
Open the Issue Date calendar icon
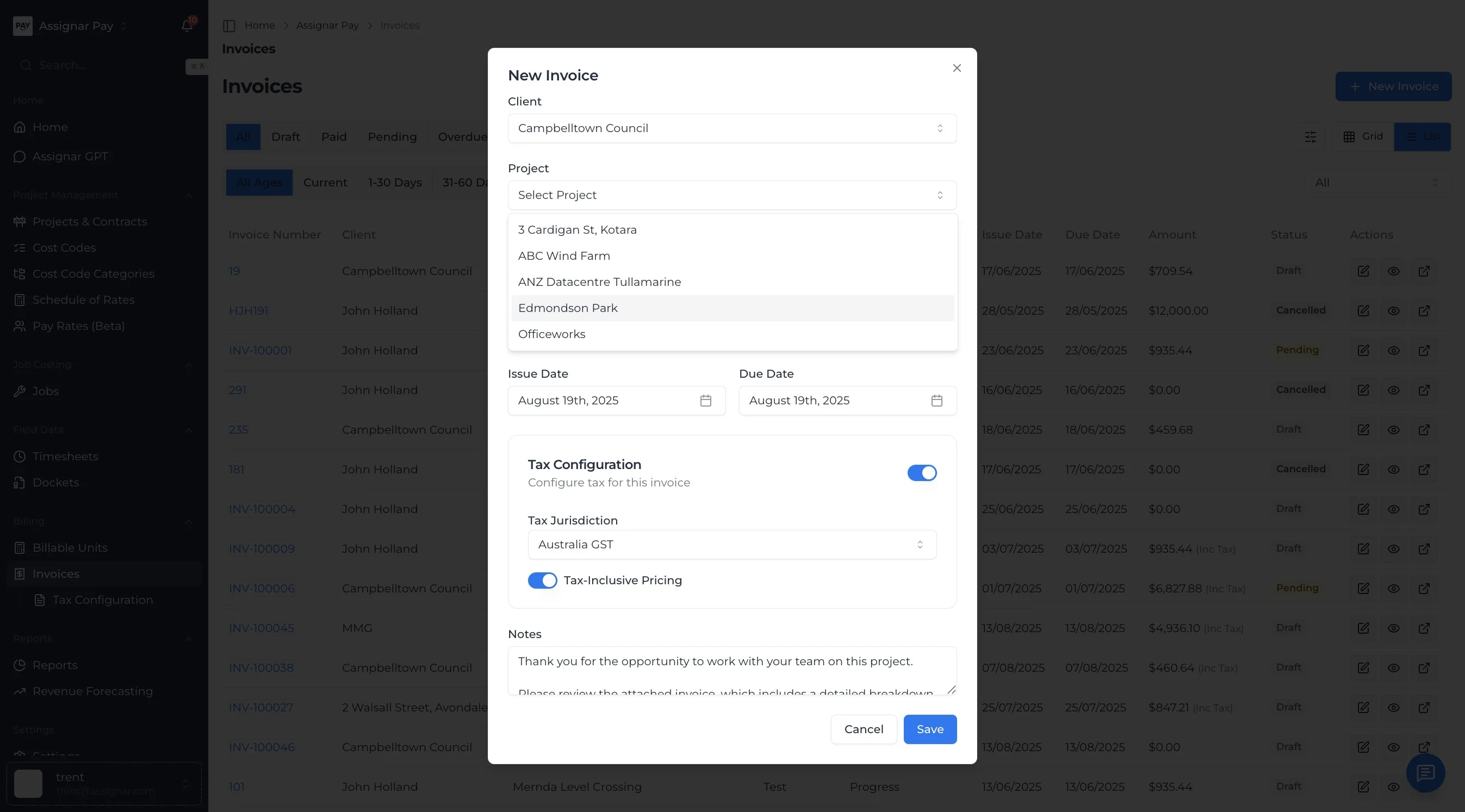(x=706, y=401)
